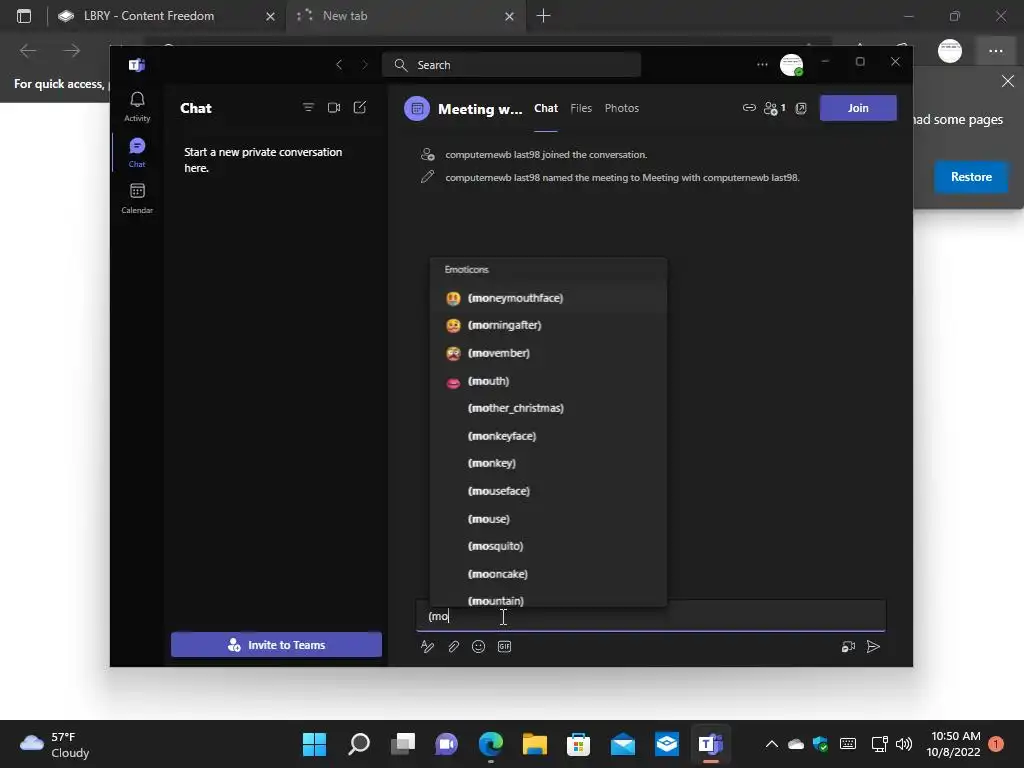Show hidden system tray icons
The height and width of the screenshot is (768, 1024).
tap(771, 744)
